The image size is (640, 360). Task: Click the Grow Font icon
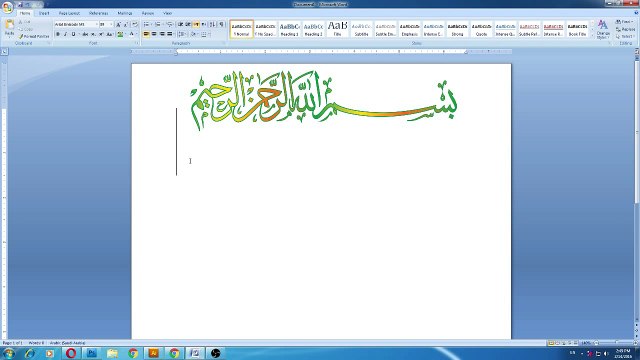coord(118,24)
